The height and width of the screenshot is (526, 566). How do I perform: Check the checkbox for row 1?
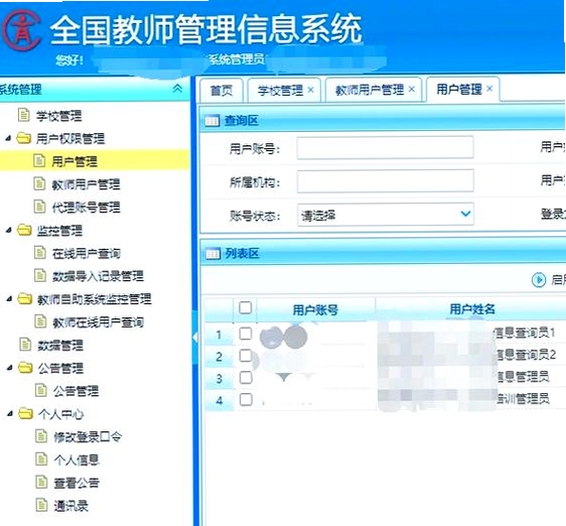point(245,333)
